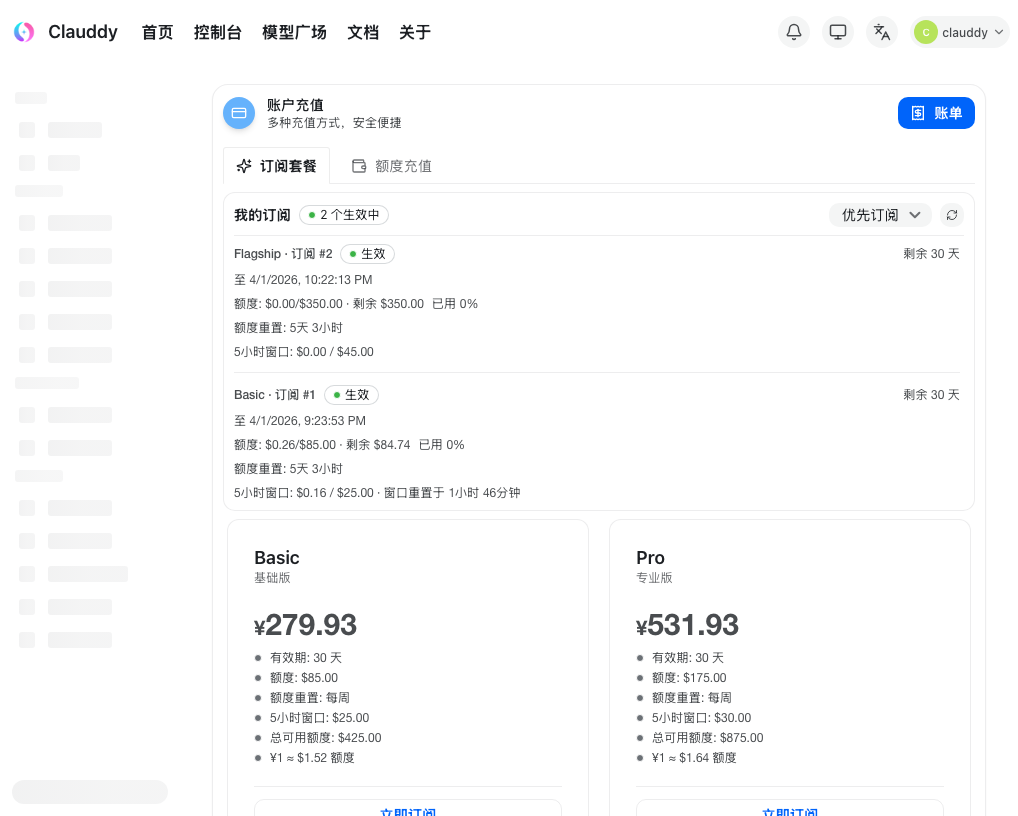1018x816 pixels.
Task: Open the language translation icon
Action: click(x=881, y=31)
